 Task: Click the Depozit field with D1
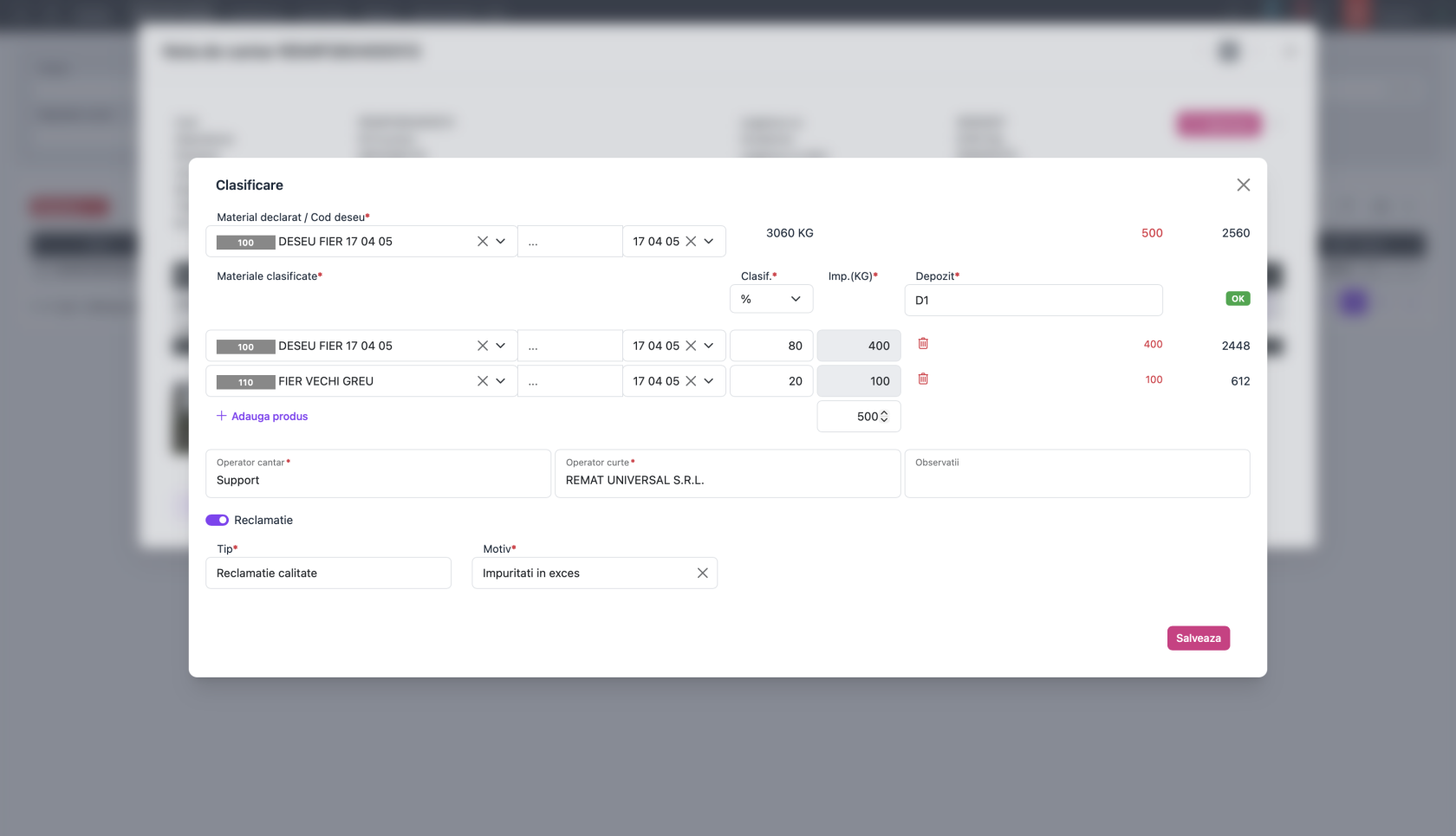(1033, 300)
